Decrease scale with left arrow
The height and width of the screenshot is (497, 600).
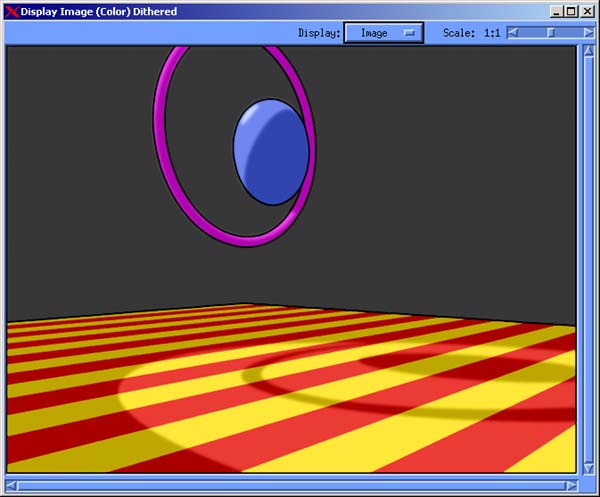pyautogui.click(x=512, y=33)
